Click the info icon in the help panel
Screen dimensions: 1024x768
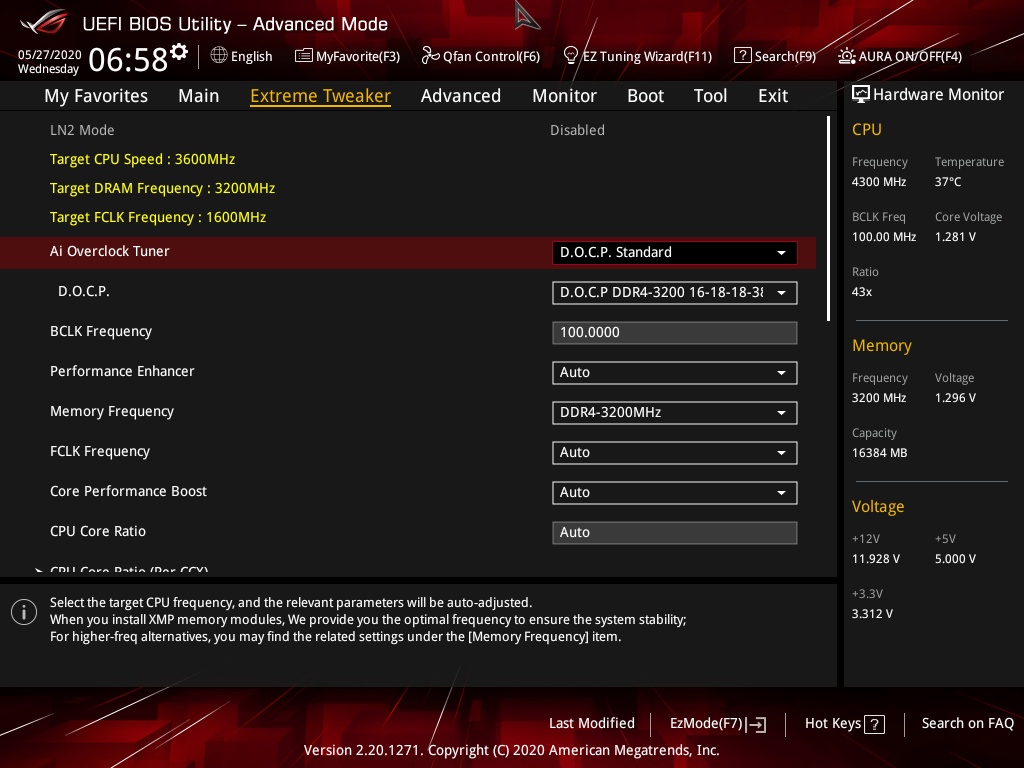24,612
